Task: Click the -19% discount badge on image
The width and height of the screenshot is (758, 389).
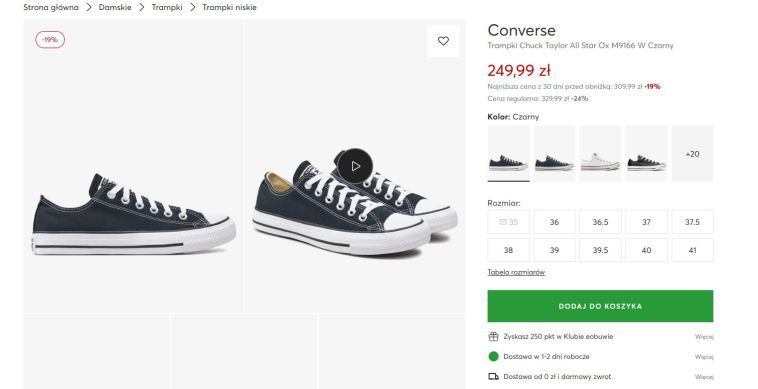Action: click(50, 40)
